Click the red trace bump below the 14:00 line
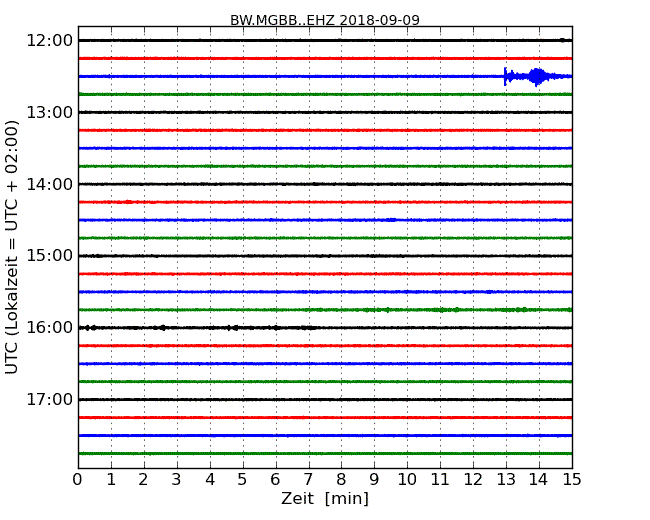The image size is (650, 520). pos(129,202)
